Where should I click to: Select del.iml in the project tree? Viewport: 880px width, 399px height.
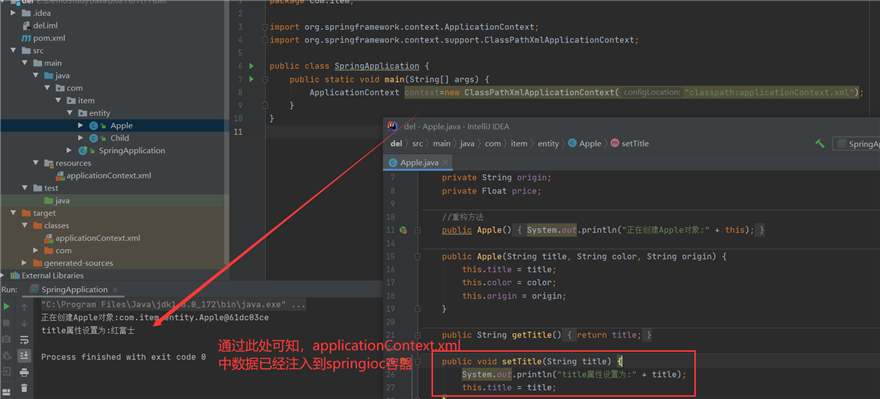pyautogui.click(x=45, y=25)
